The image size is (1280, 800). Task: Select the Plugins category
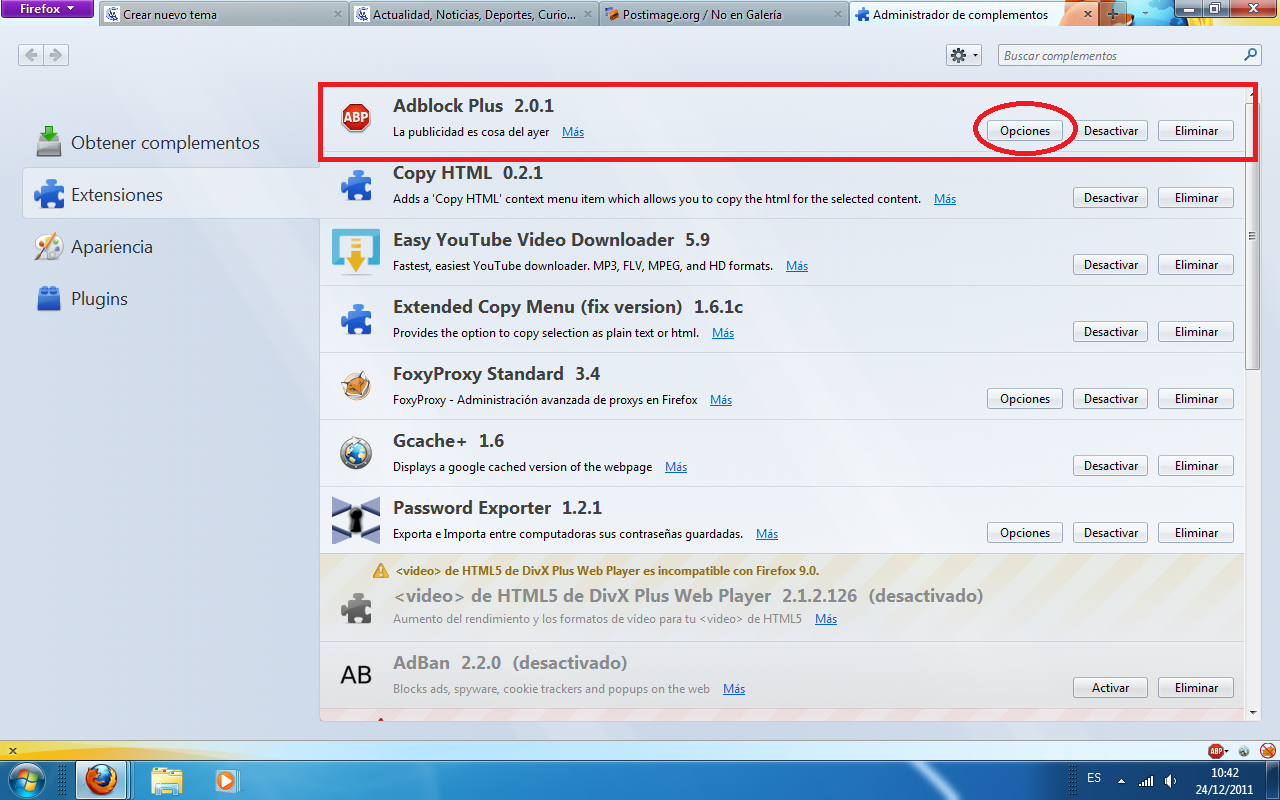pos(81,299)
